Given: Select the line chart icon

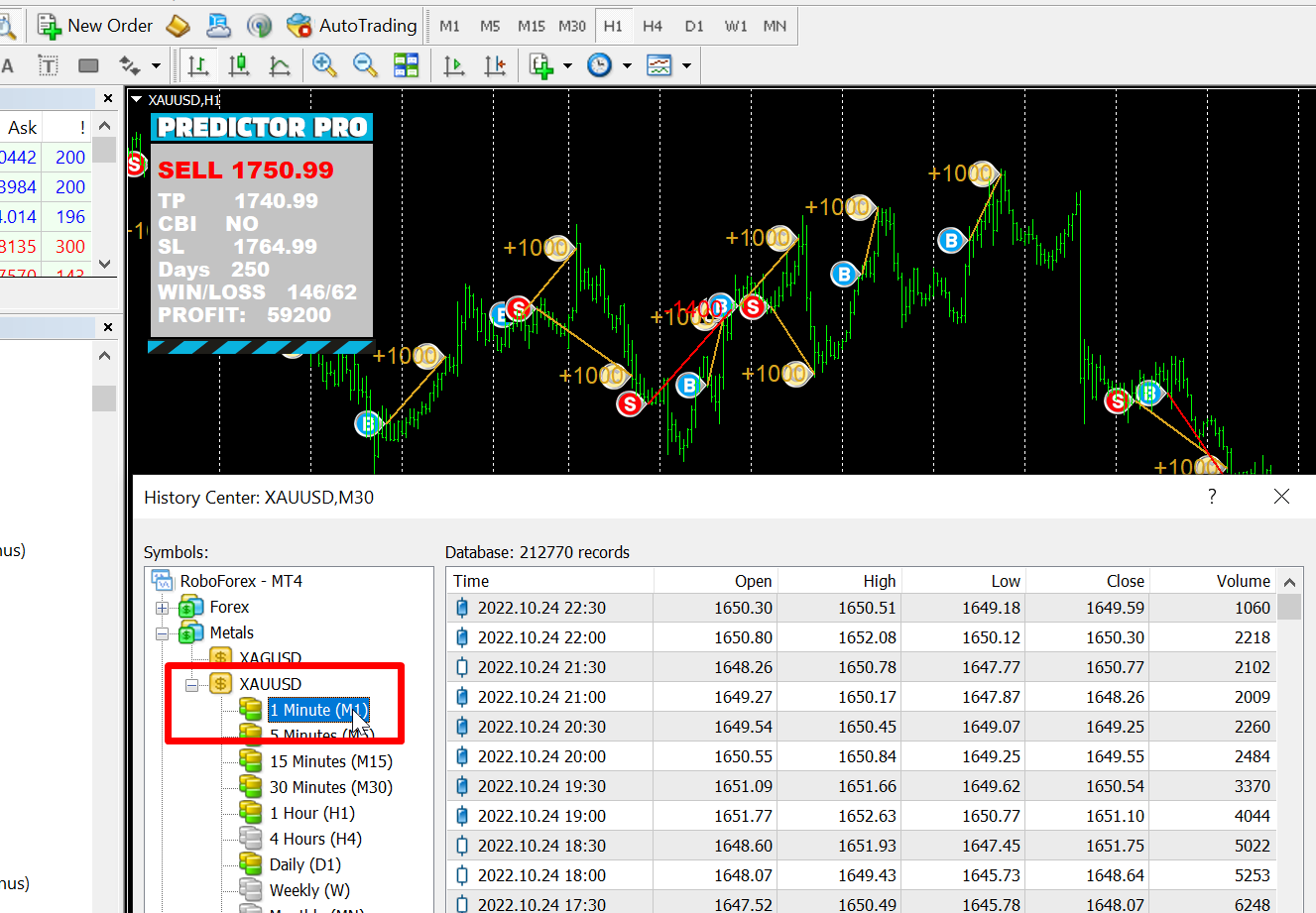Looking at the screenshot, I should (x=281, y=65).
